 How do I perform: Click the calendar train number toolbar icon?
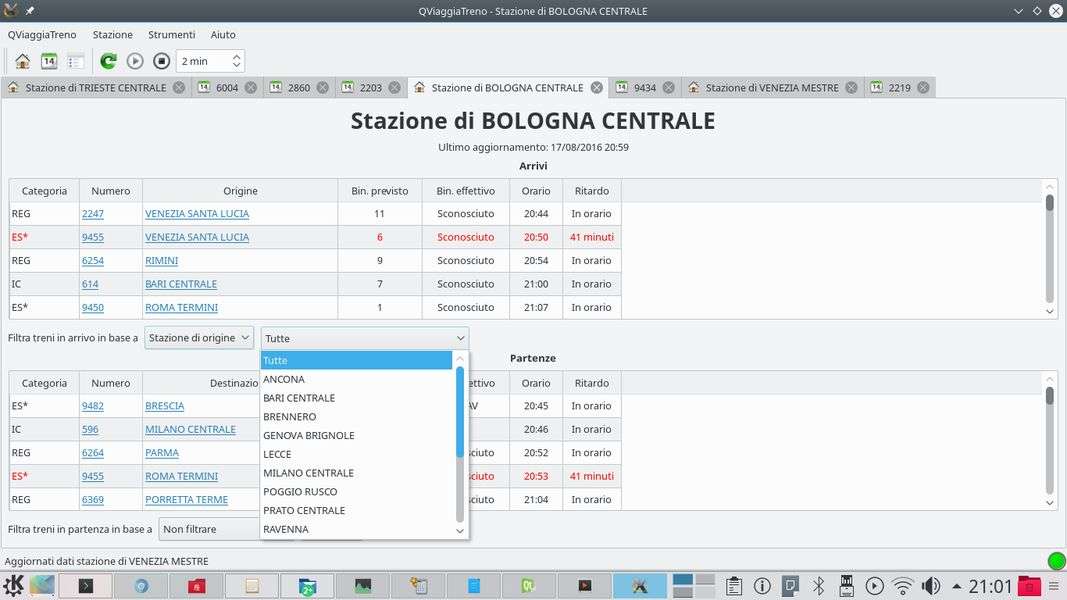pyautogui.click(x=49, y=61)
